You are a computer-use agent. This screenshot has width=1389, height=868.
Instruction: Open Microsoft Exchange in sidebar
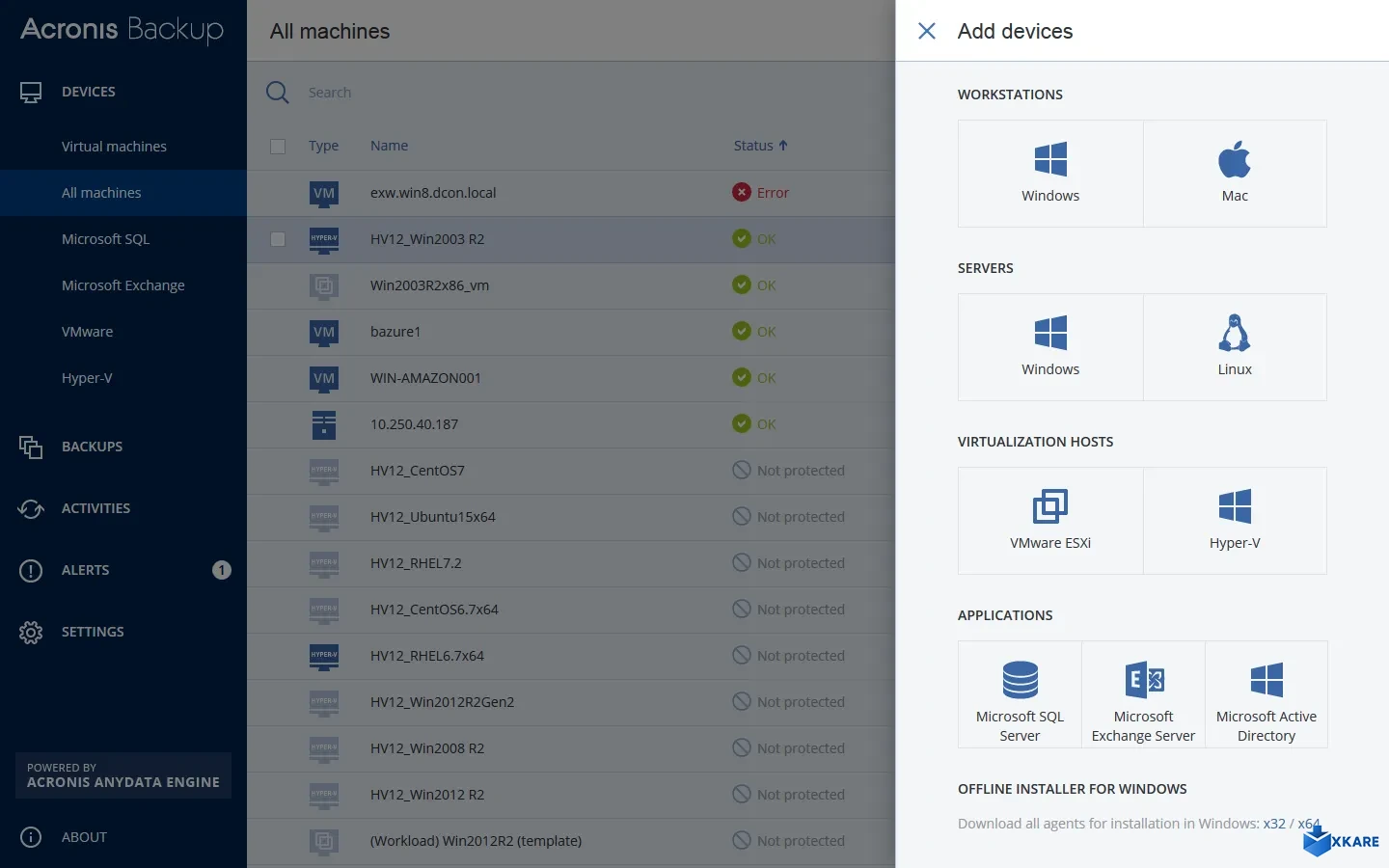123,285
